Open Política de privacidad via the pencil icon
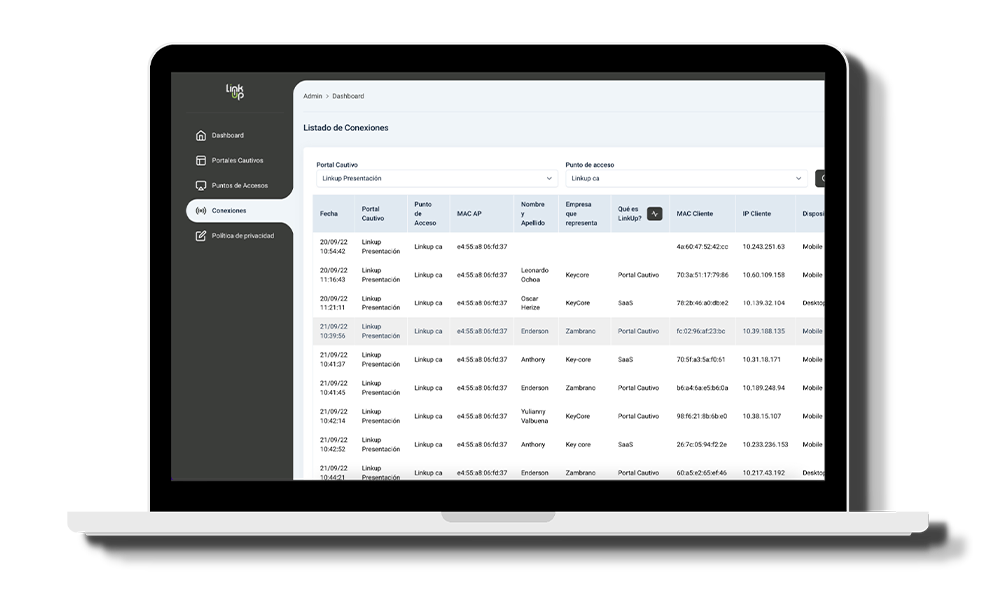Image resolution: width=987 pixels, height=603 pixels. (x=201, y=235)
